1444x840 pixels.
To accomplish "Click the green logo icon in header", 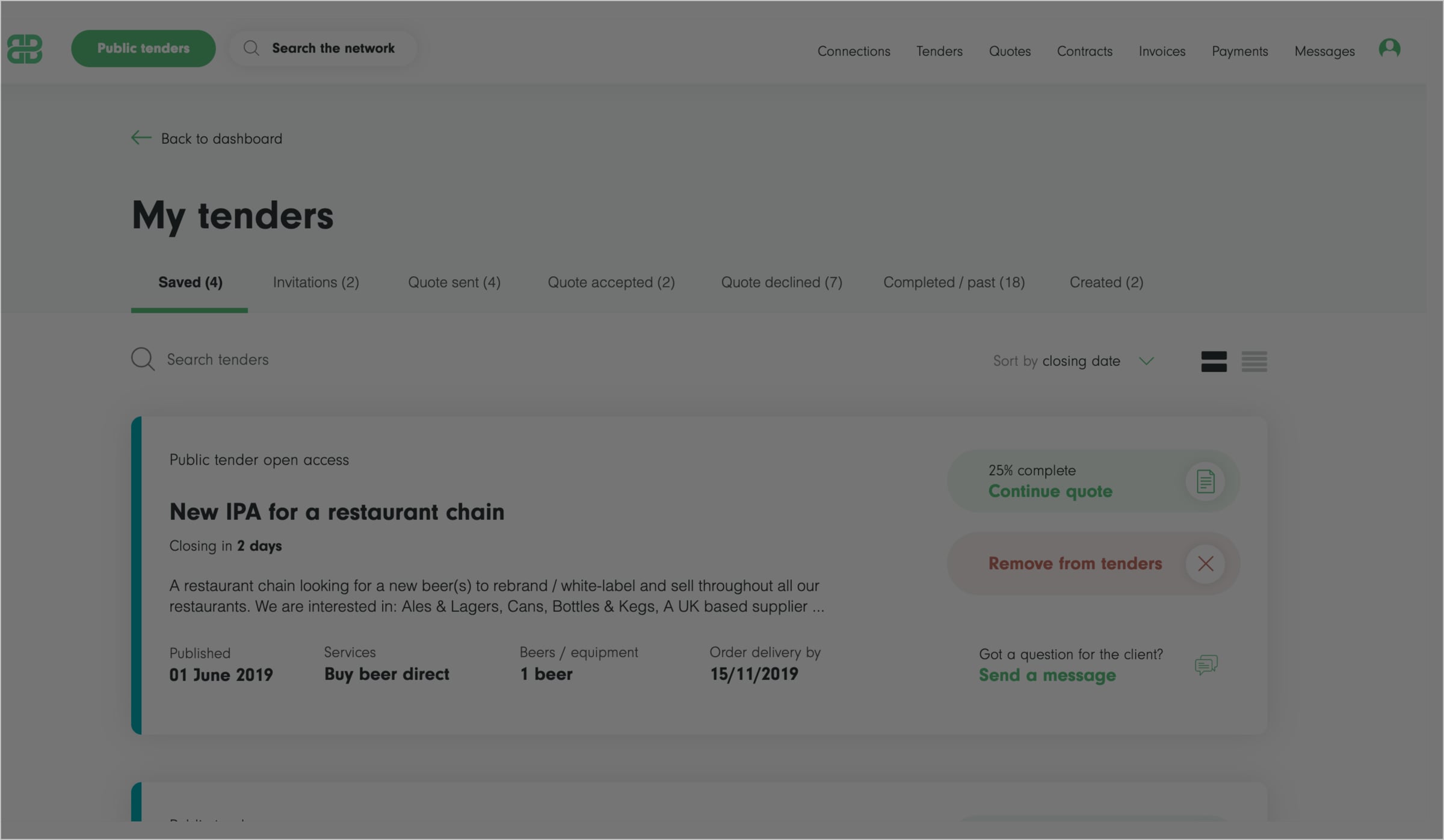I will coord(25,49).
